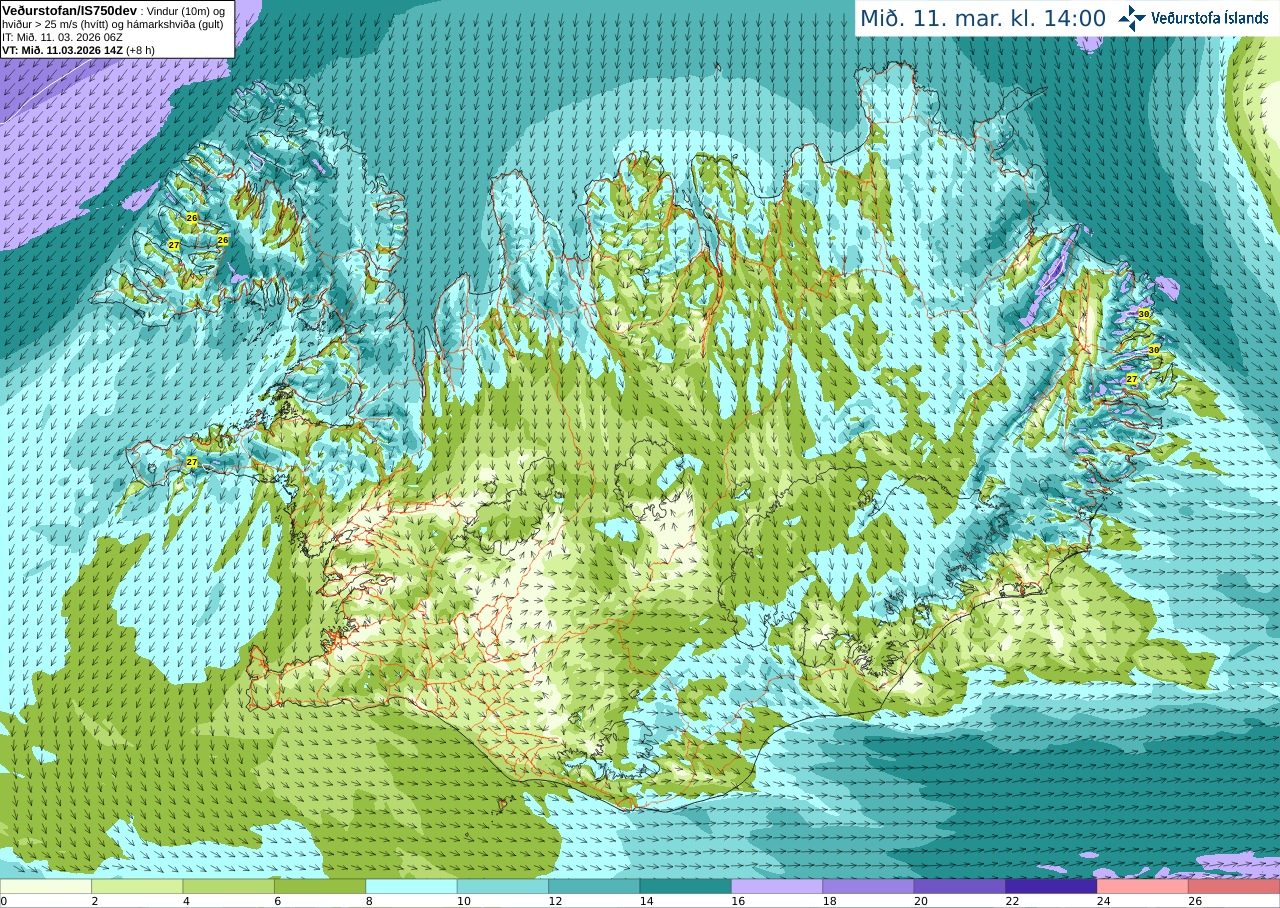Screen dimensions: 1280x908
Task: Pick the pale yellow 0–2 legend swatch
Action: [46, 886]
